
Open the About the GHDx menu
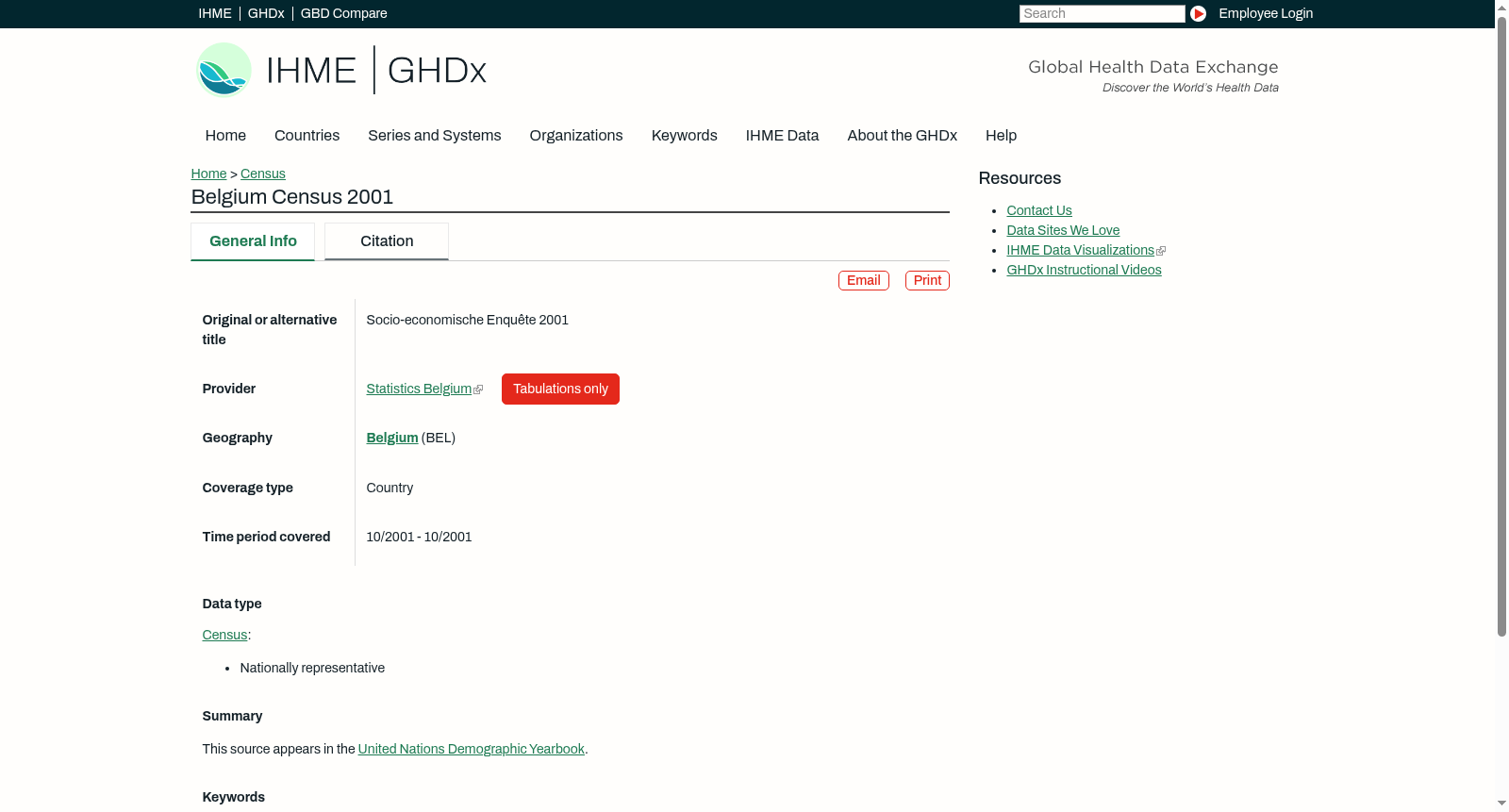point(902,136)
